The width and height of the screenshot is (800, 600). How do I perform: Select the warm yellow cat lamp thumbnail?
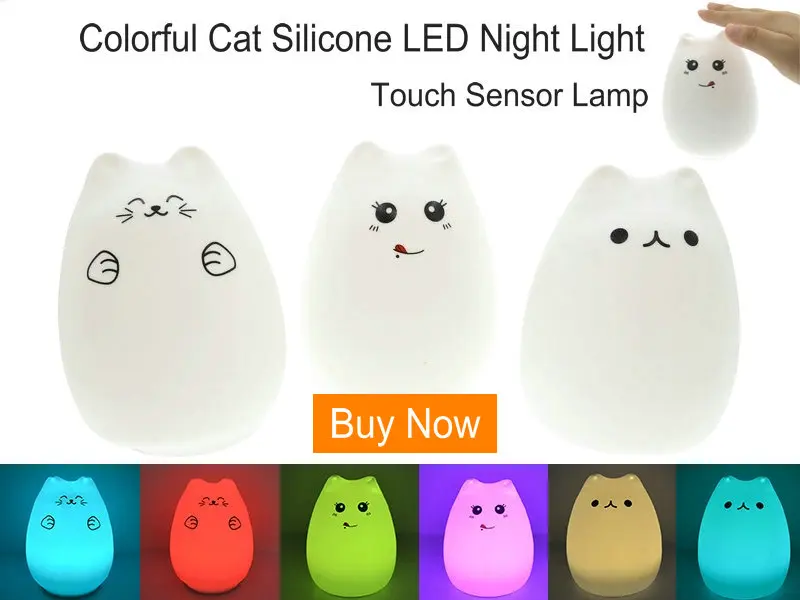click(x=612, y=532)
